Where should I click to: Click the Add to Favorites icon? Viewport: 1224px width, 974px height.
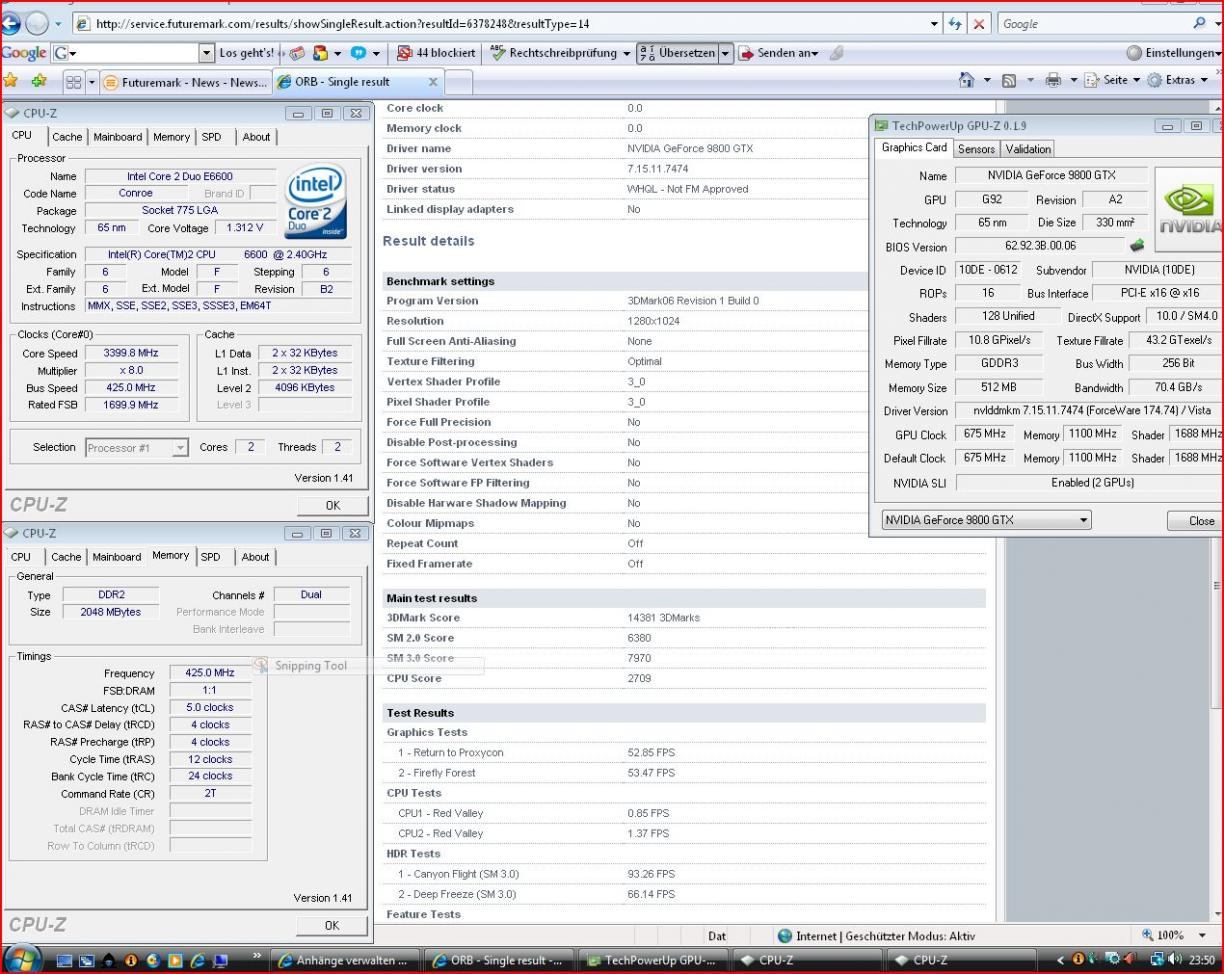point(39,80)
